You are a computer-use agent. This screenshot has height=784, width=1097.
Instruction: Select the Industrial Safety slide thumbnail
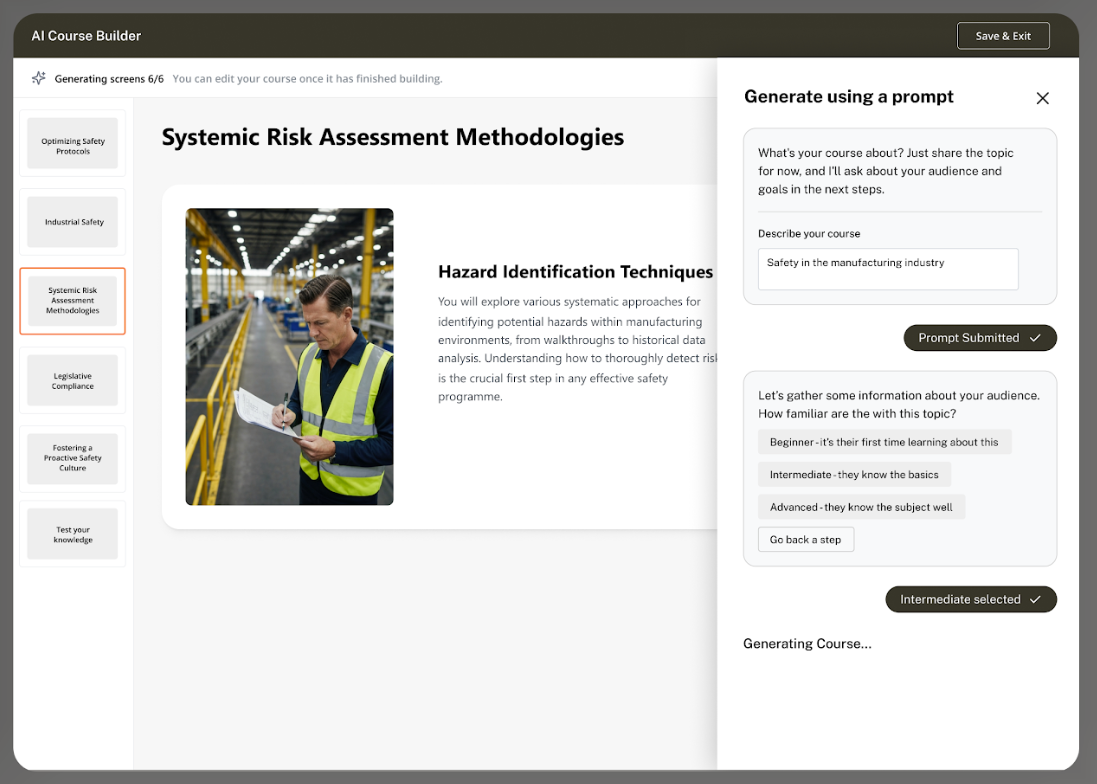73,222
